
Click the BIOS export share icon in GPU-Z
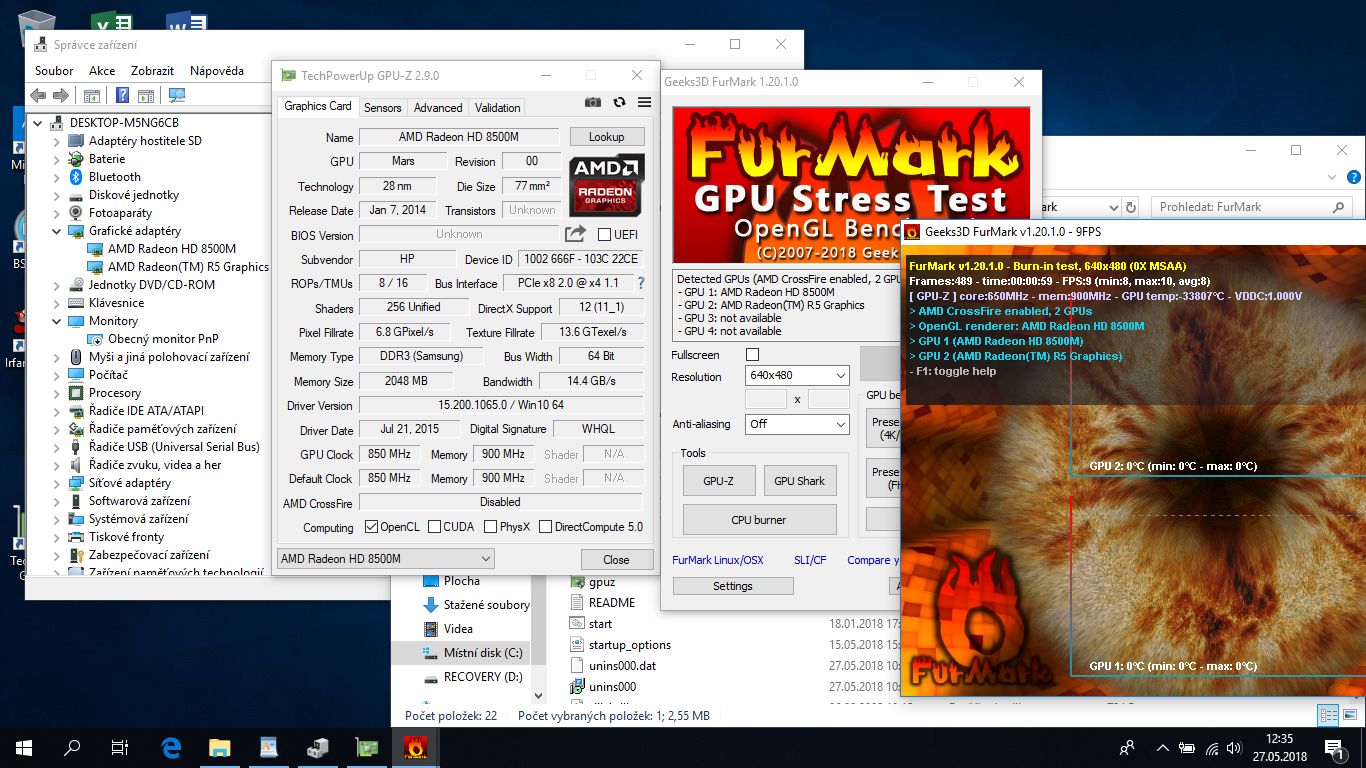pyautogui.click(x=575, y=234)
